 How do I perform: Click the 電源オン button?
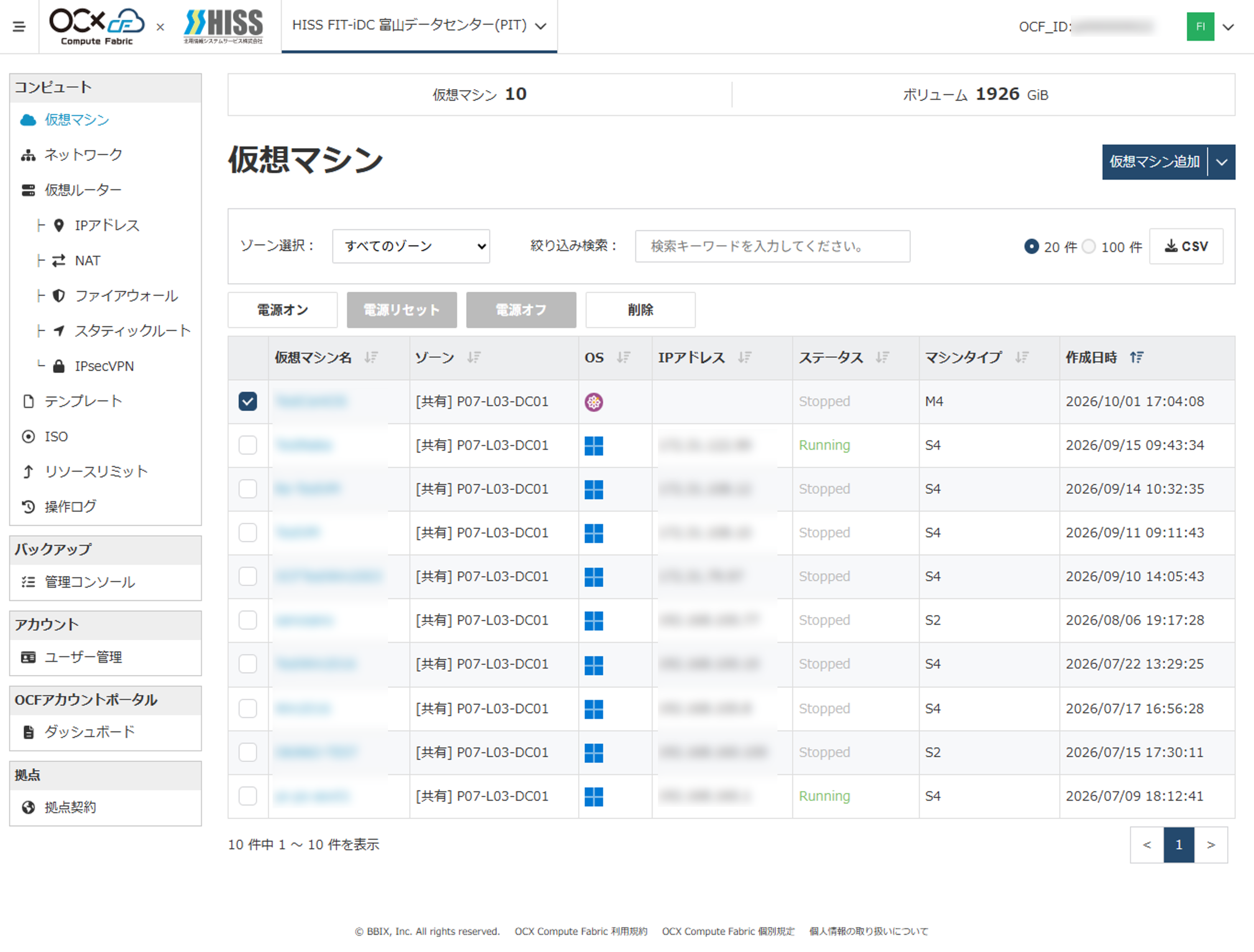tap(283, 310)
